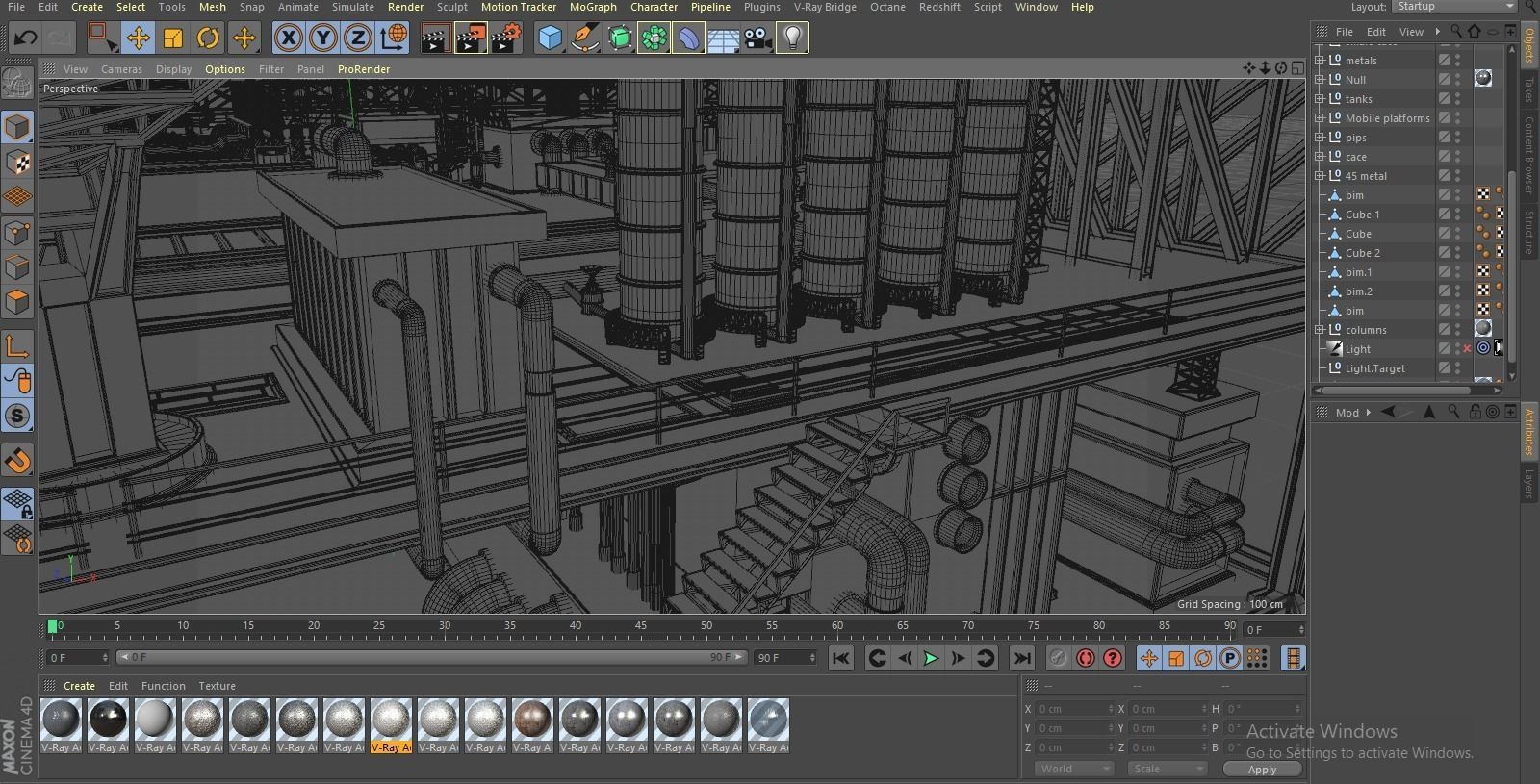Switch to Polygons mode
Screen dimensions: 1540x784
coord(18,302)
